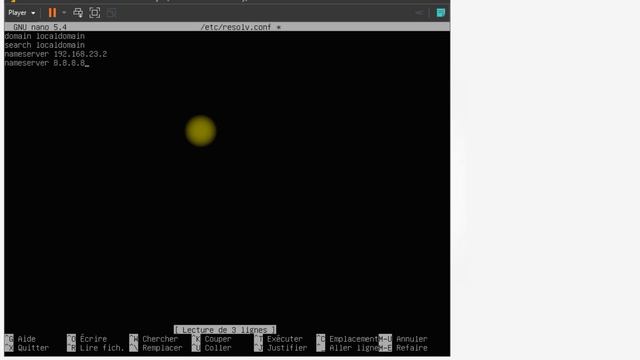Screen dimensions: 640x360
Task: Click the ^W Chercher shortcut hint
Action: pyautogui.click(x=154, y=339)
